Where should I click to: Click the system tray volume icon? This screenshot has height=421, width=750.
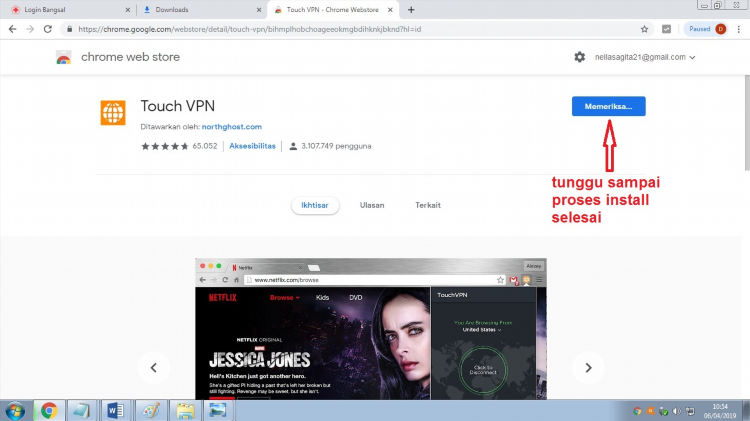tap(676, 411)
